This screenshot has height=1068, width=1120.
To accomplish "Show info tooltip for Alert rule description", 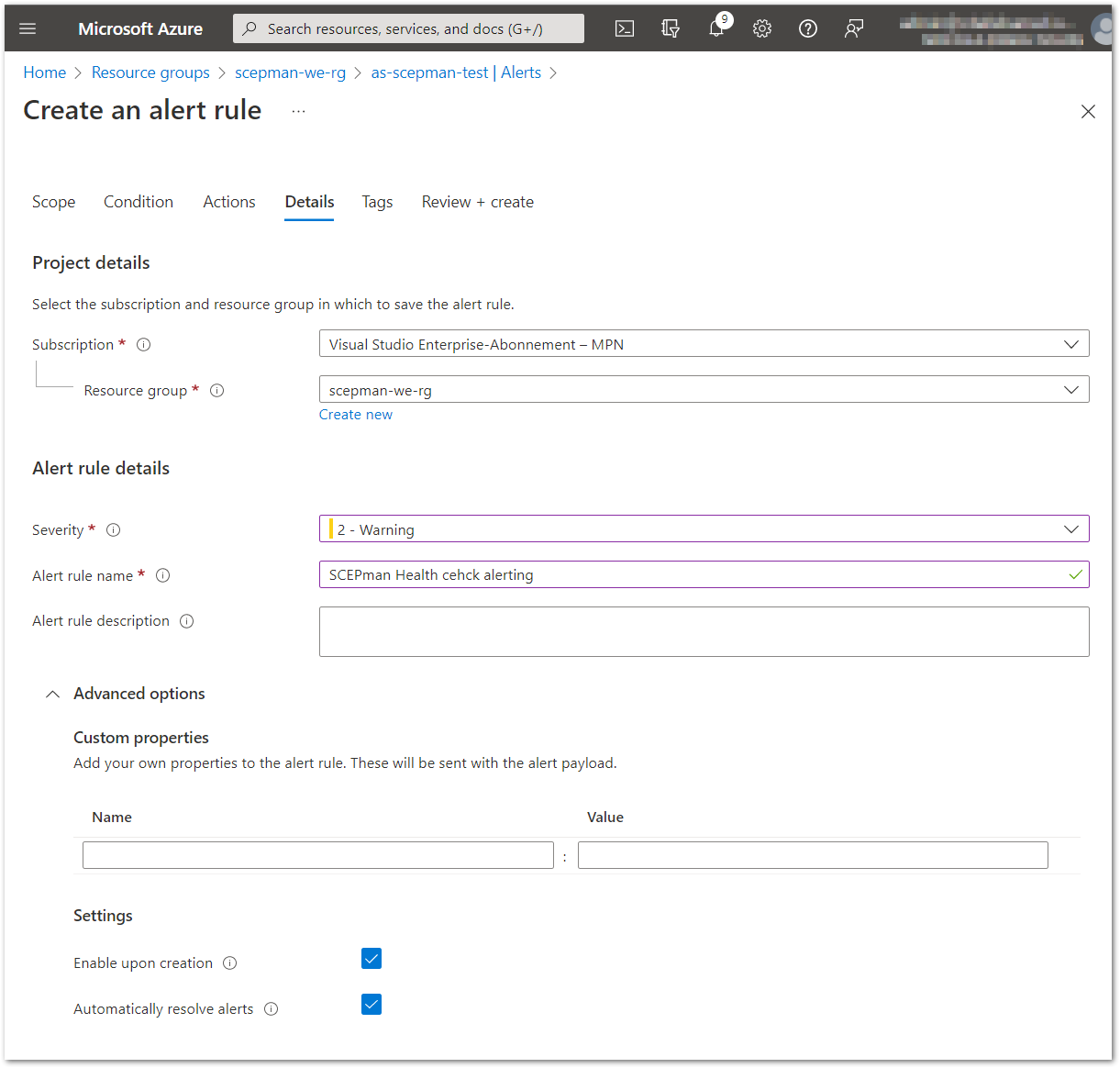I will coord(187,621).
